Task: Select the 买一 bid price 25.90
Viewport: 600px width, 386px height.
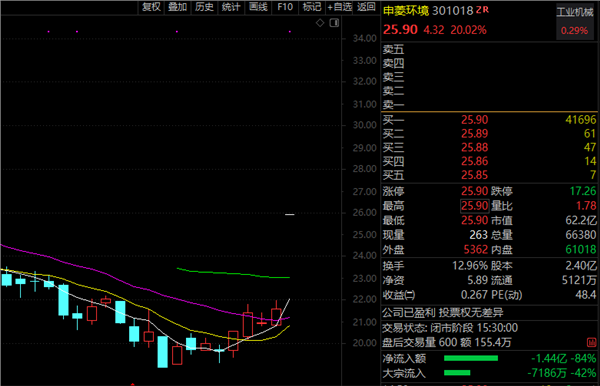Action: [474, 120]
